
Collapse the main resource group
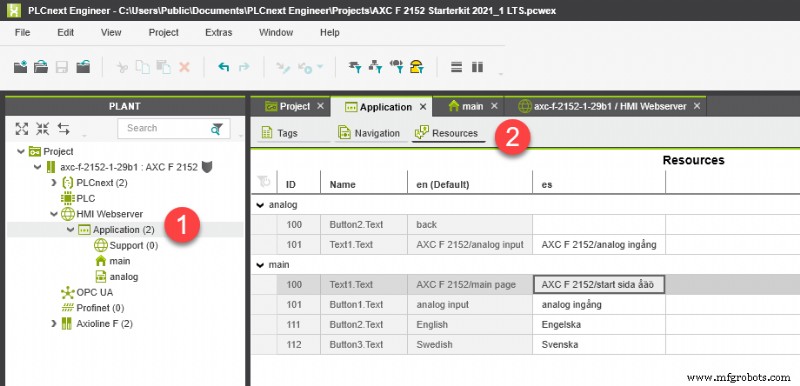point(260,265)
